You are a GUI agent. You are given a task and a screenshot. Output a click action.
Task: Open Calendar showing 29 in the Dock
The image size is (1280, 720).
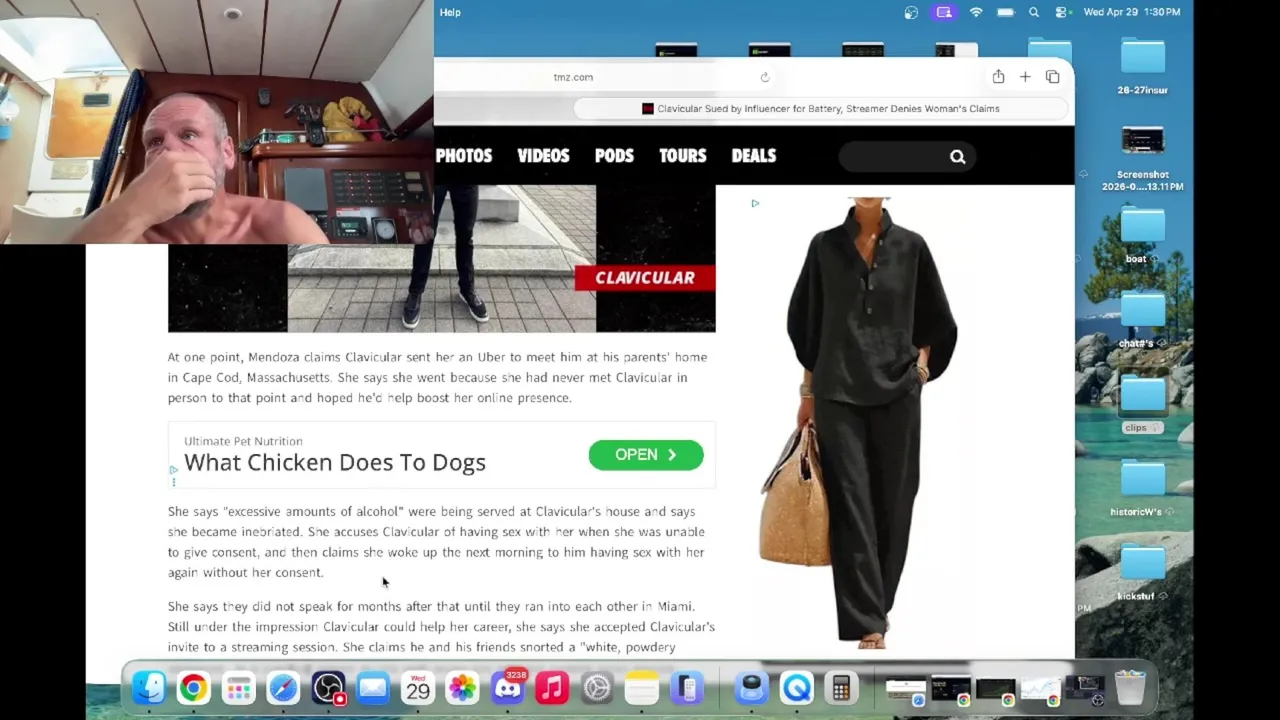point(418,688)
